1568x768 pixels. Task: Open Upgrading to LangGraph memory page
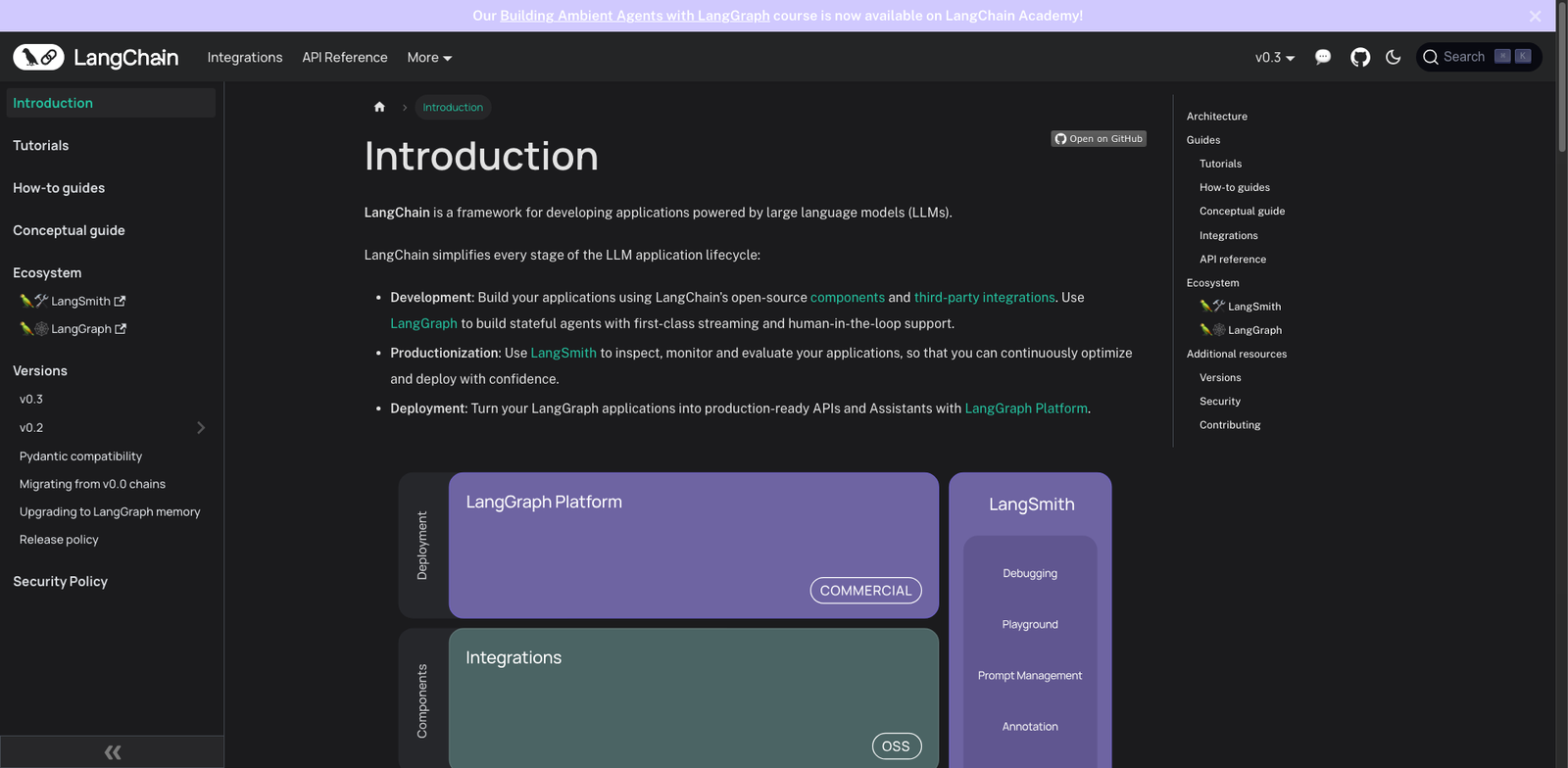[110, 512]
